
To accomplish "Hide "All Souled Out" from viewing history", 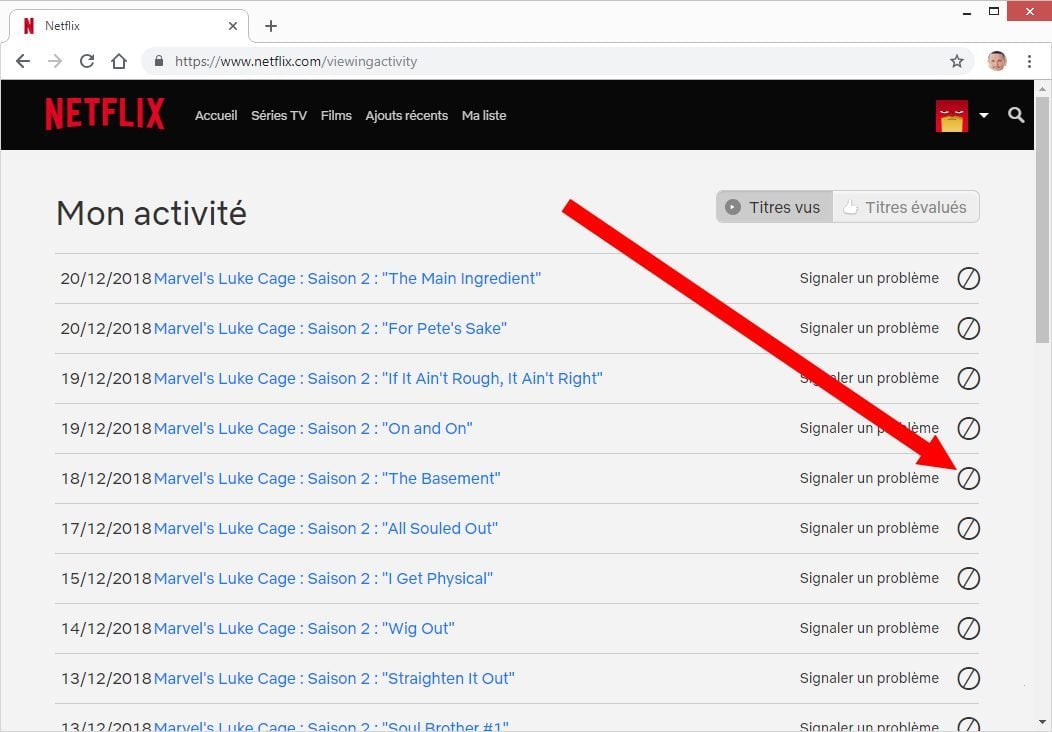I will (x=968, y=528).
